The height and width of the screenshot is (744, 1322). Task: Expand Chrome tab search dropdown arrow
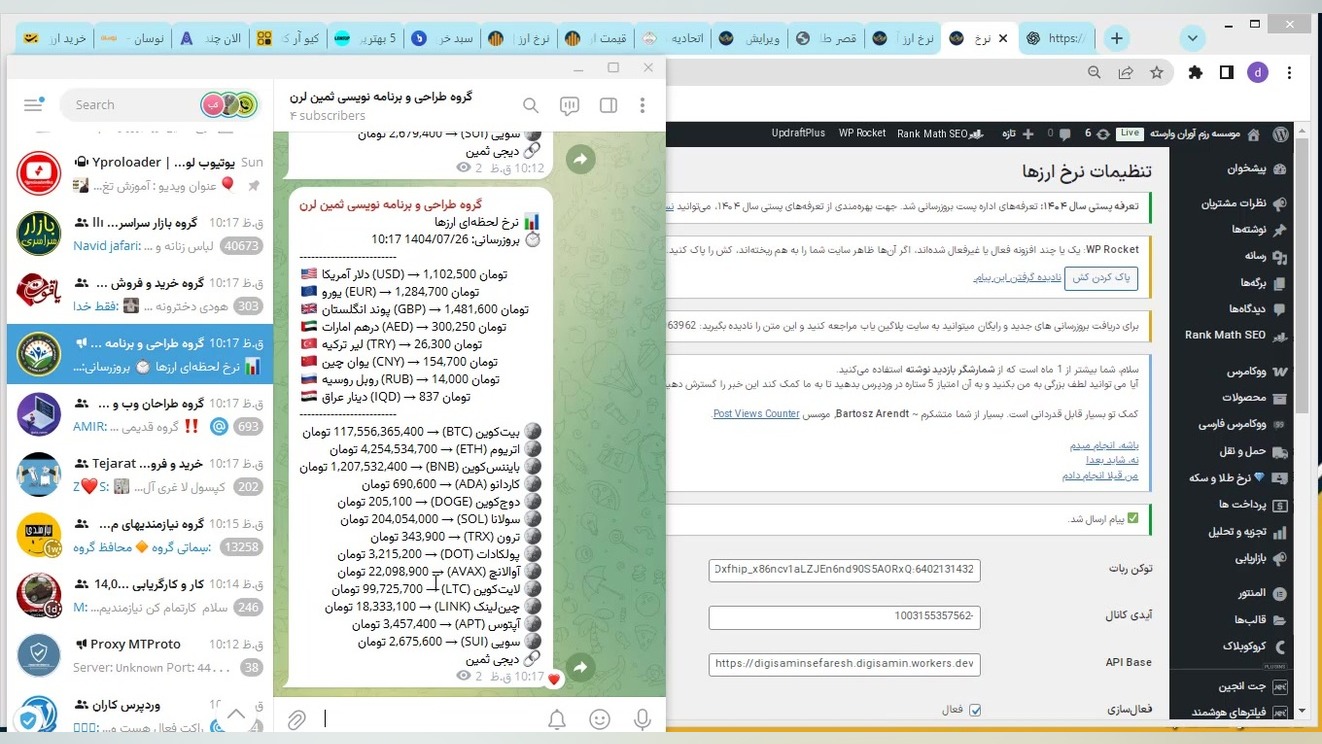pos(1192,38)
